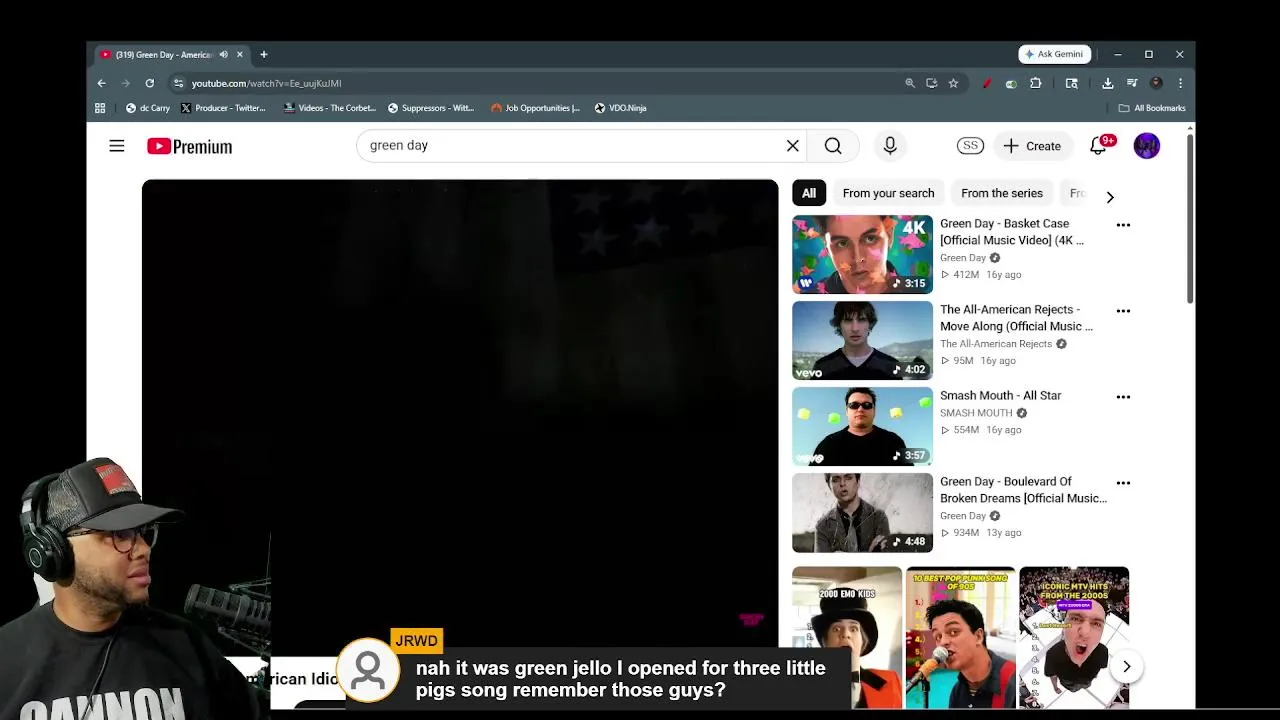Open Boulevard Of Broken Dreams thumbnail
The width and height of the screenshot is (1280, 720).
pos(862,512)
